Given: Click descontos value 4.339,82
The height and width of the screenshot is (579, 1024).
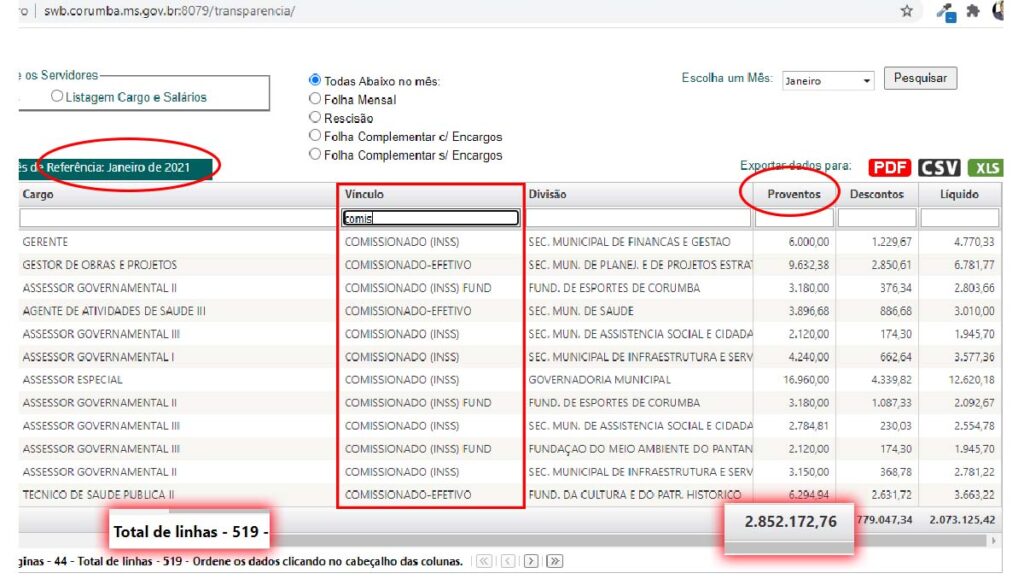Looking at the screenshot, I should [x=891, y=379].
